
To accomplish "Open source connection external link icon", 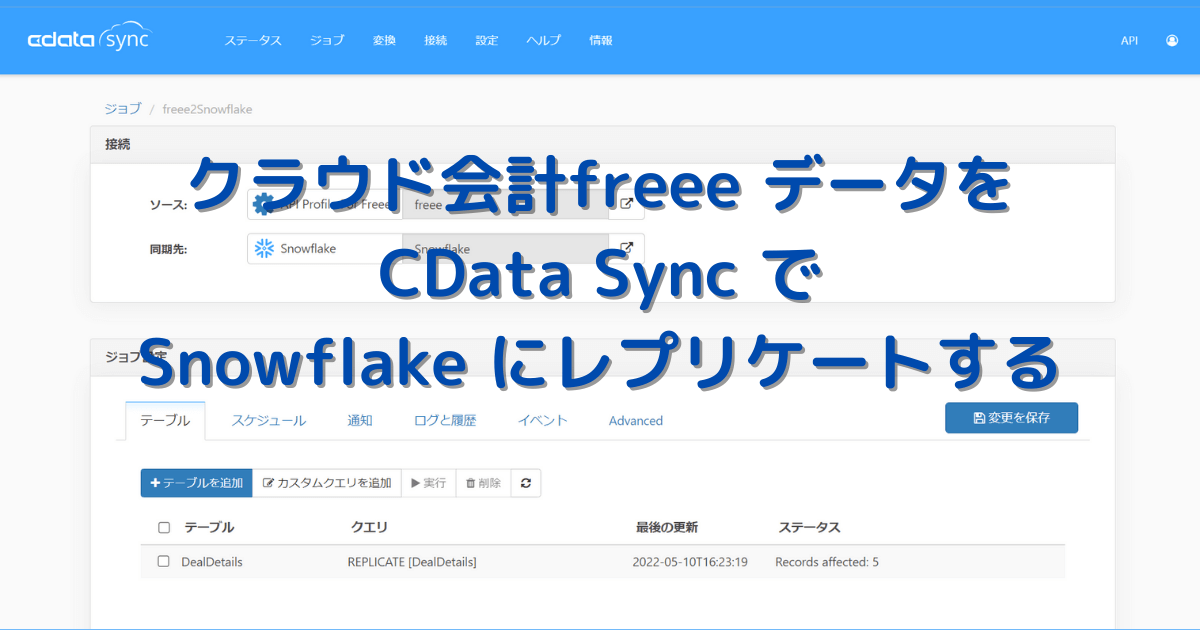I will 627,204.
